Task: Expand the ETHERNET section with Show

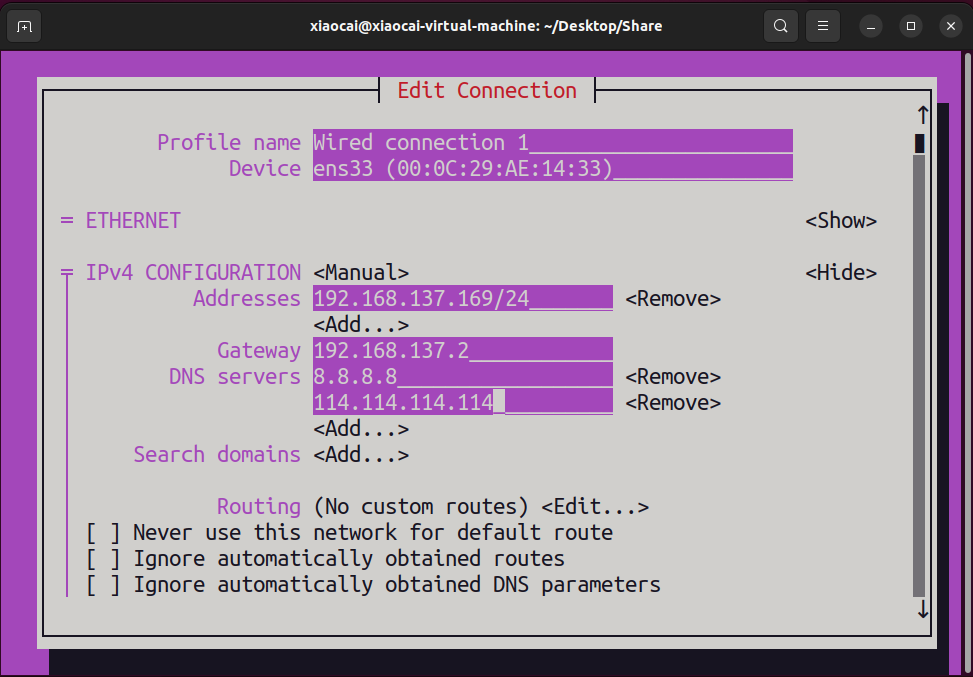Action: tap(841, 221)
